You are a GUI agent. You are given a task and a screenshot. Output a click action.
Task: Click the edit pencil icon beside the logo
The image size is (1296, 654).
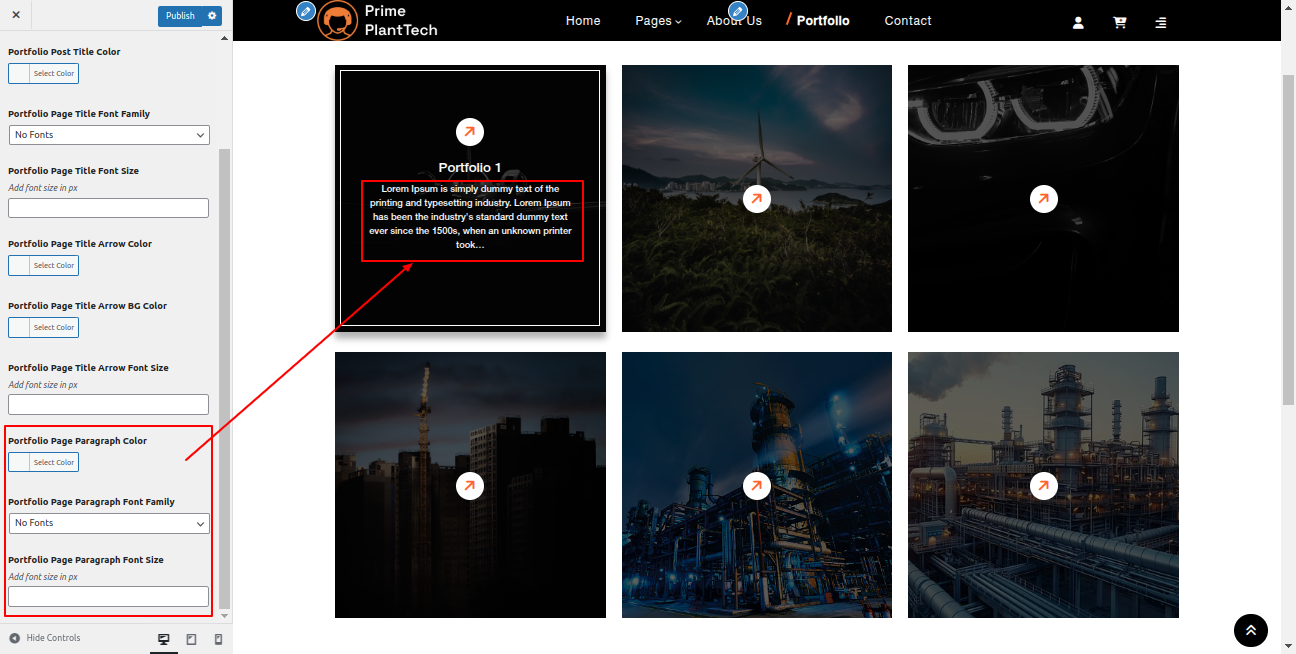(x=306, y=11)
